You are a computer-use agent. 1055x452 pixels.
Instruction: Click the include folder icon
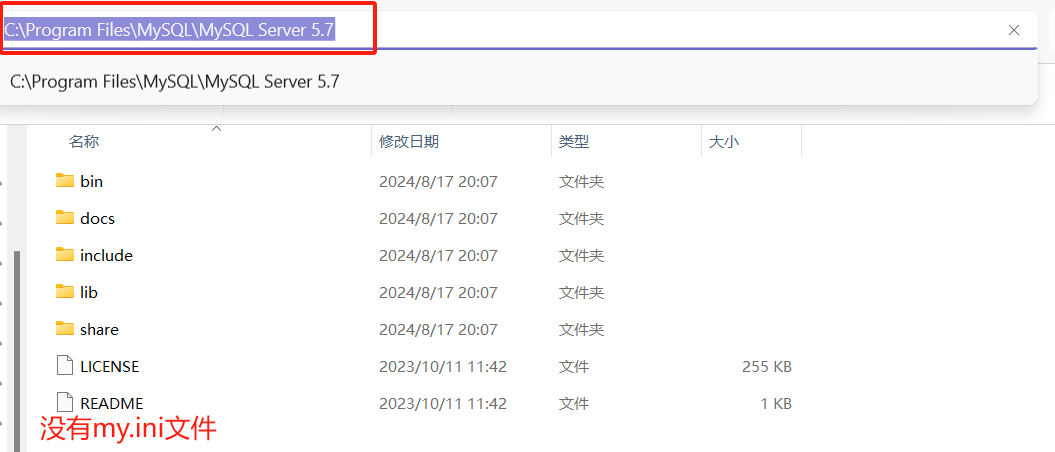tap(65, 255)
